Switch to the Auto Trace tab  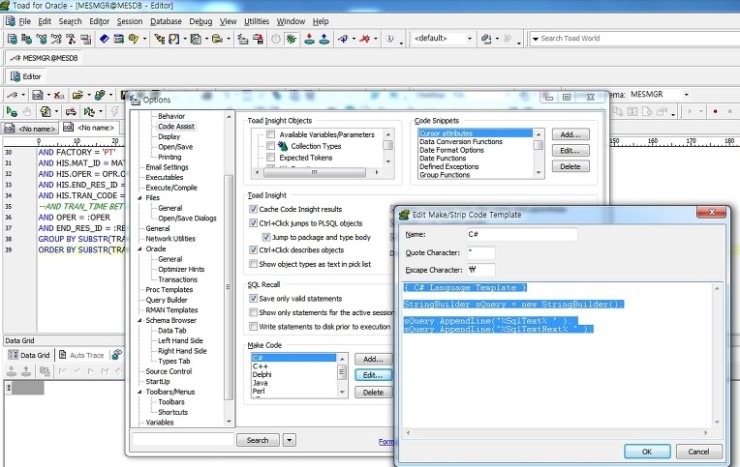[80, 355]
